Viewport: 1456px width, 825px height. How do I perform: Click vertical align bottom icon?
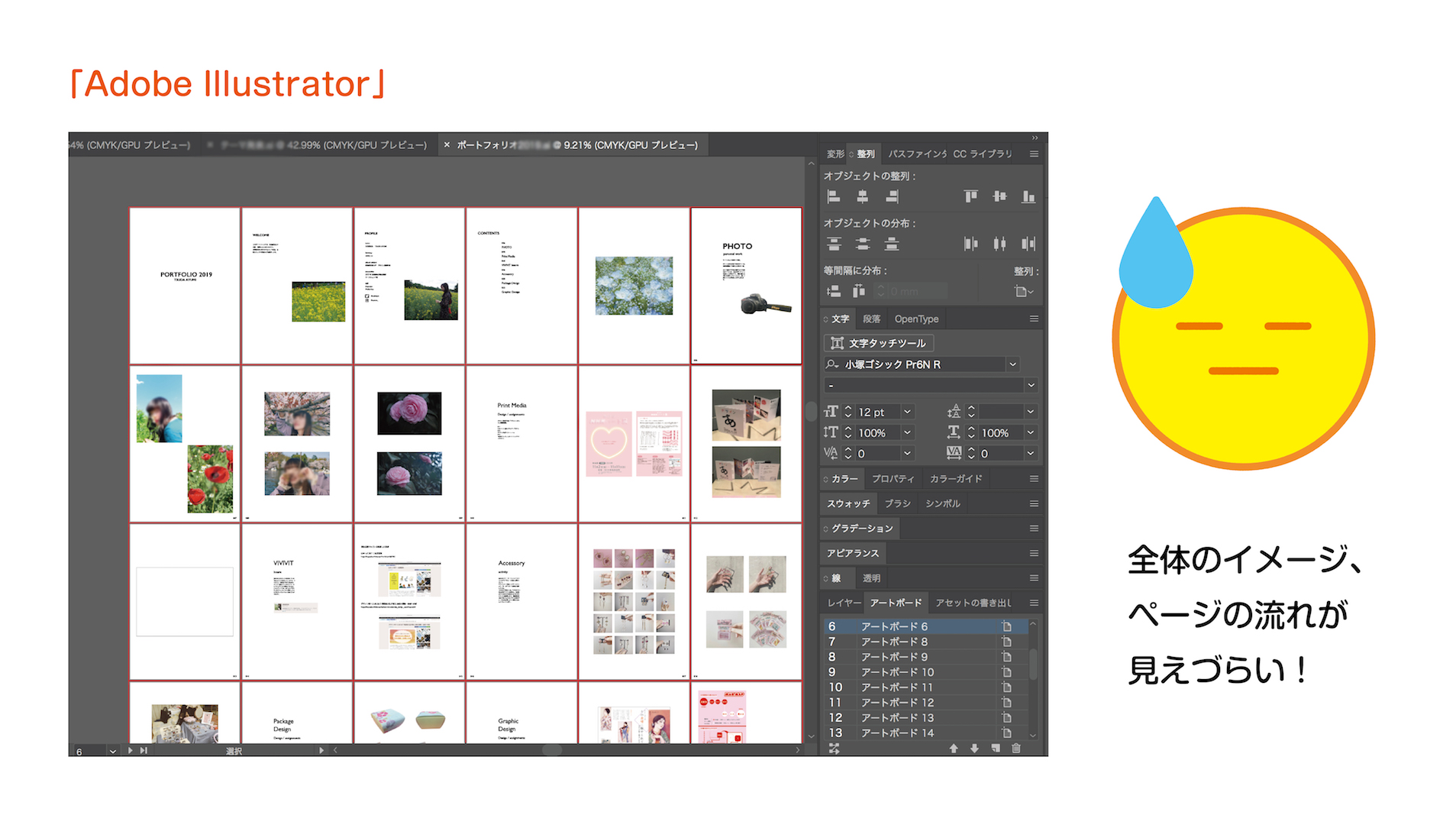coord(1028,197)
